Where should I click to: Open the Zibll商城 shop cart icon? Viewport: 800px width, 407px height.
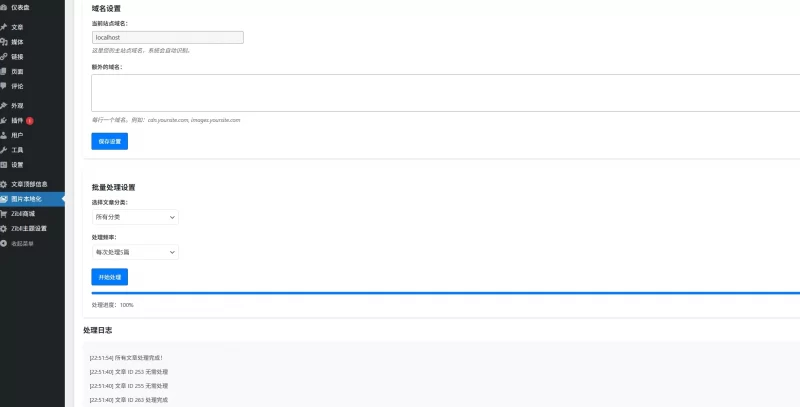[4, 213]
